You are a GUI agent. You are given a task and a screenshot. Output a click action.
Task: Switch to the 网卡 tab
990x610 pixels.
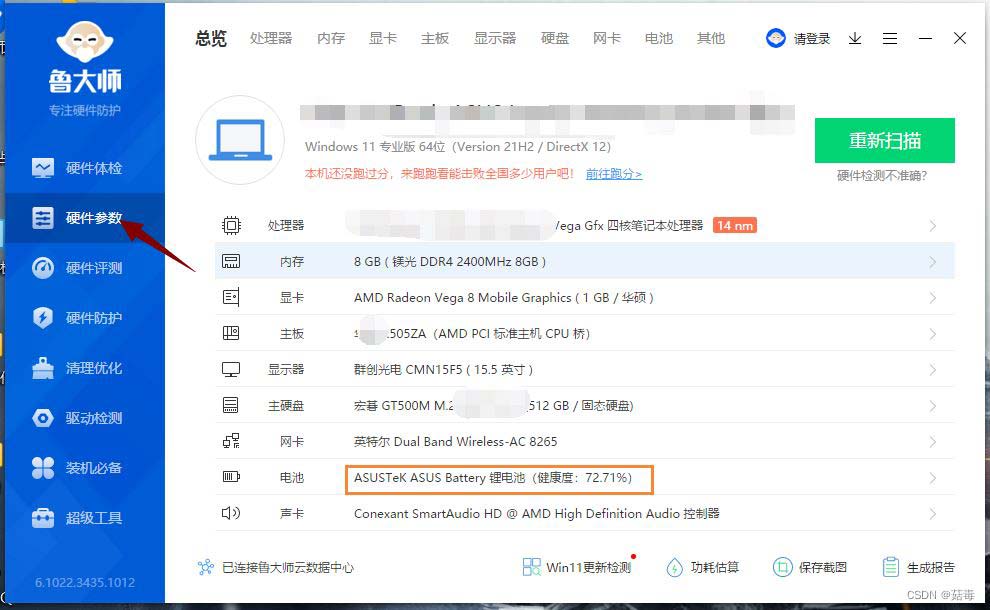(x=607, y=39)
